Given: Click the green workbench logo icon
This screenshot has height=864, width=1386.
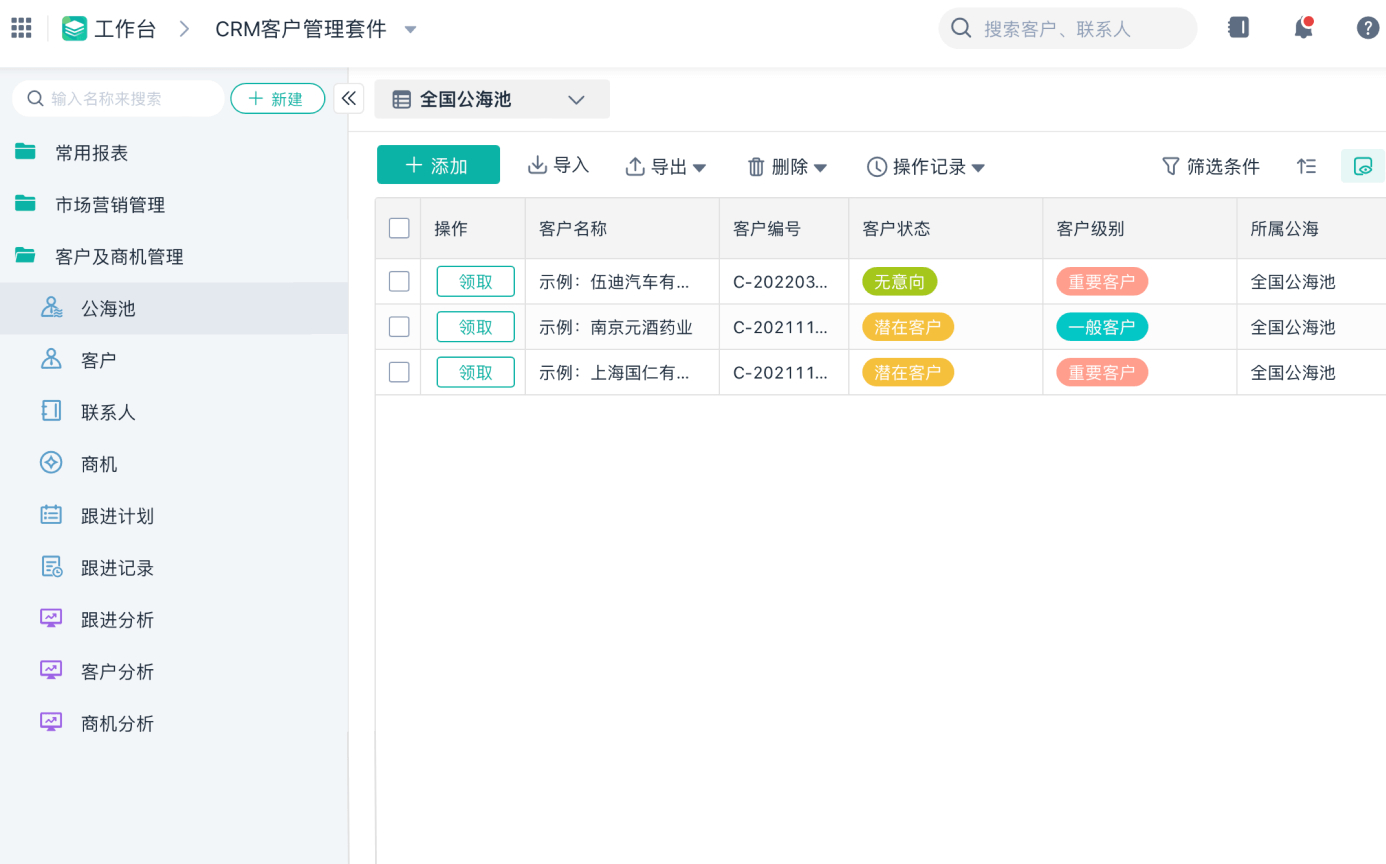Looking at the screenshot, I should click(x=74, y=28).
